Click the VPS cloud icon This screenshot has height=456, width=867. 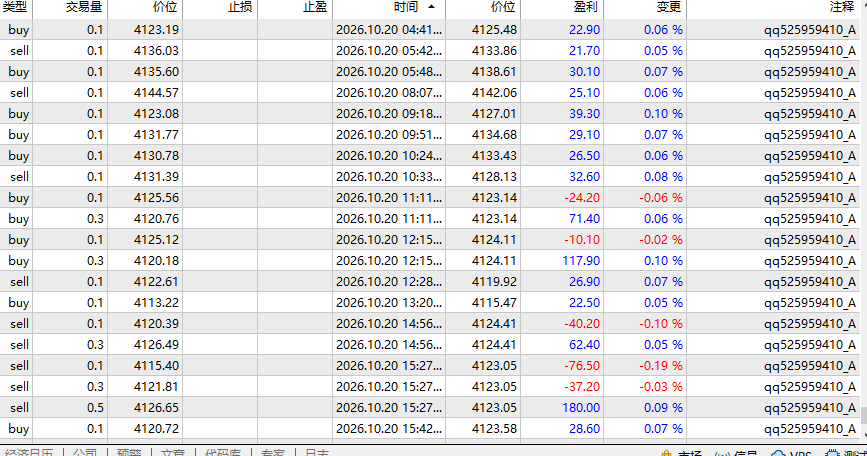(x=777, y=453)
